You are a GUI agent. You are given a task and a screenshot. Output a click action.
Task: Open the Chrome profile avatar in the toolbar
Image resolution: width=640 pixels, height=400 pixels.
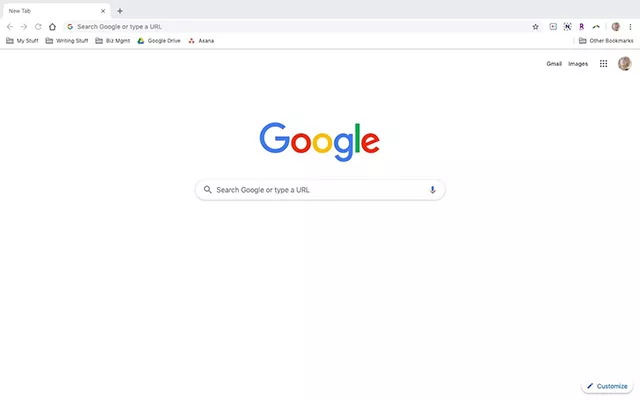click(x=616, y=27)
